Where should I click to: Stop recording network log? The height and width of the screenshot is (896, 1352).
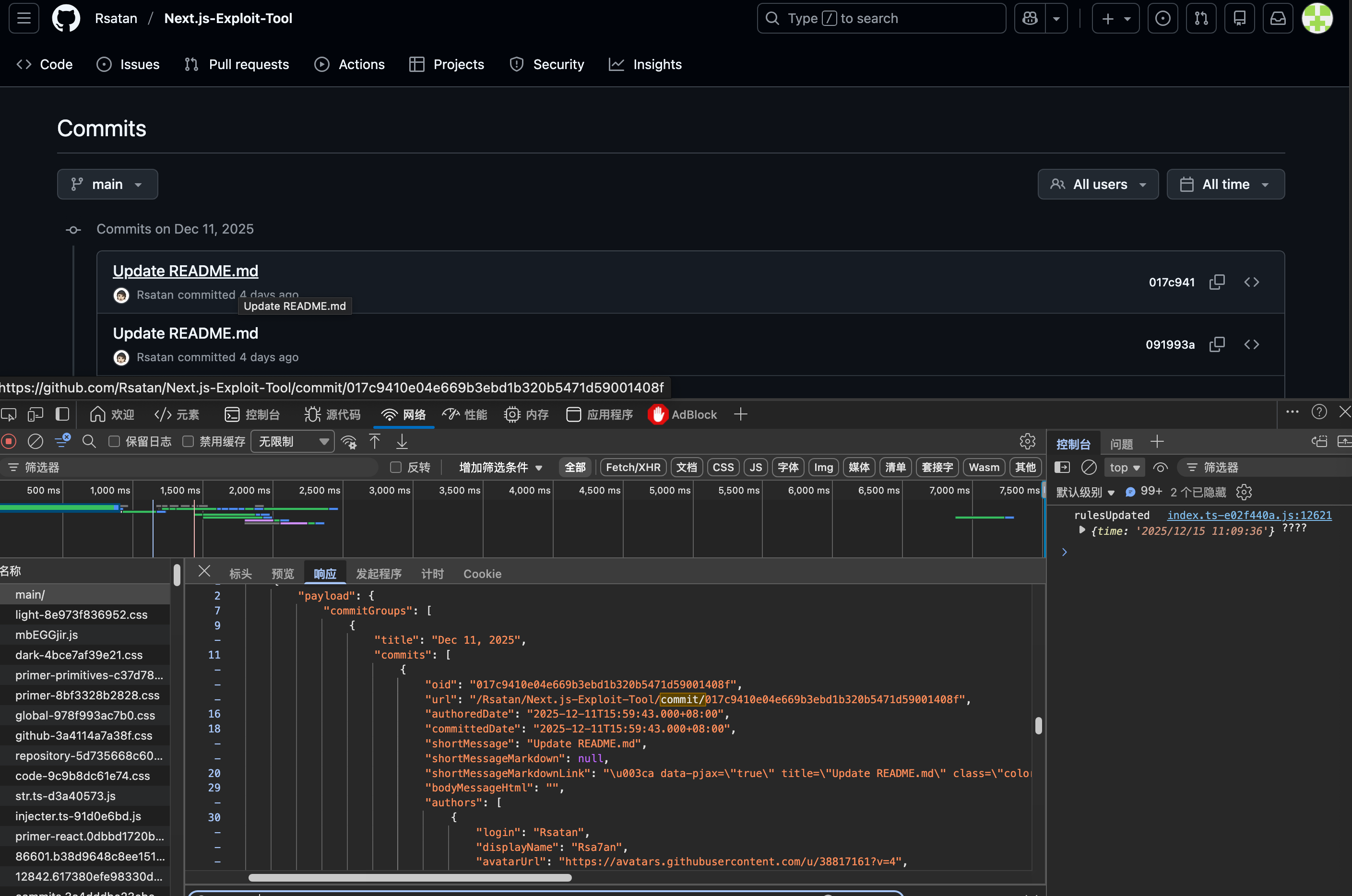click(9, 441)
